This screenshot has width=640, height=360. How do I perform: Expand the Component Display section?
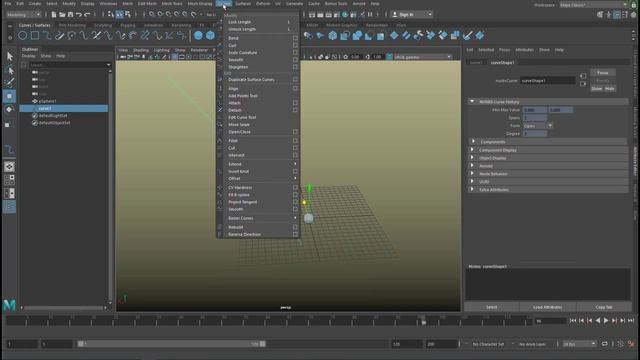pos(547,150)
